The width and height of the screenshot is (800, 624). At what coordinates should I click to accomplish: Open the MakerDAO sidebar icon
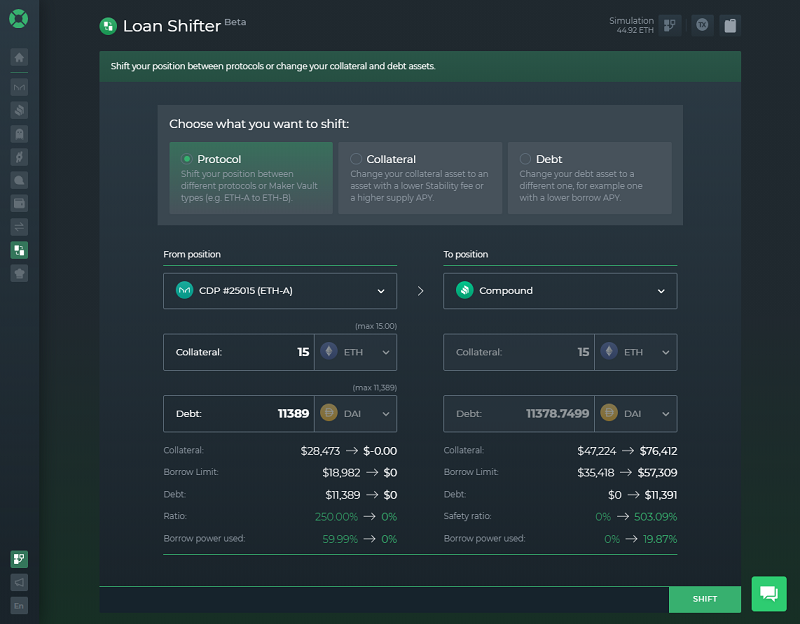[19, 87]
